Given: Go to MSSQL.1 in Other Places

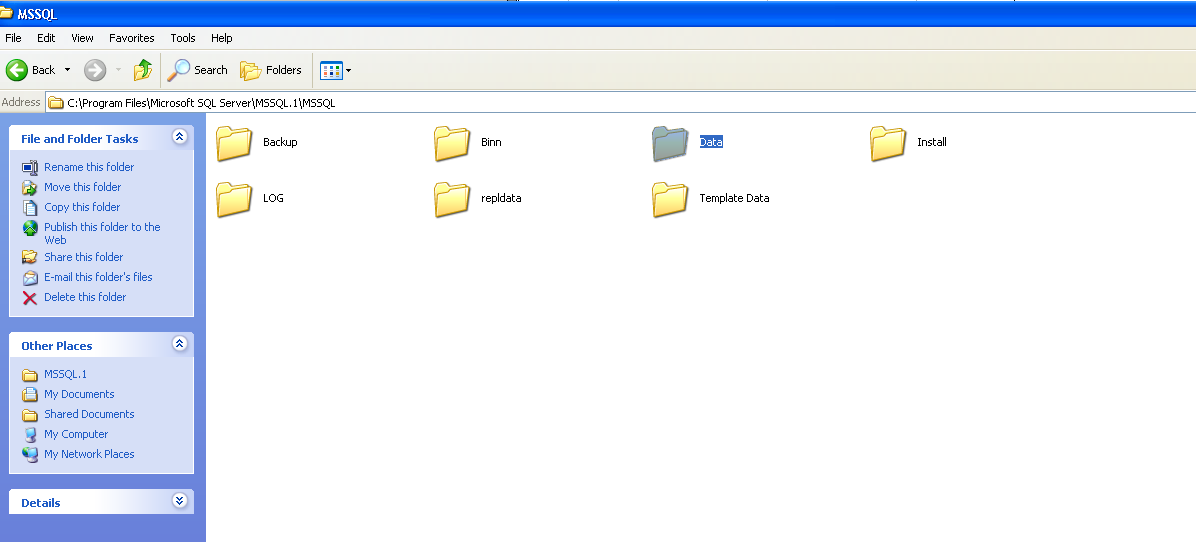Looking at the screenshot, I should pos(66,374).
